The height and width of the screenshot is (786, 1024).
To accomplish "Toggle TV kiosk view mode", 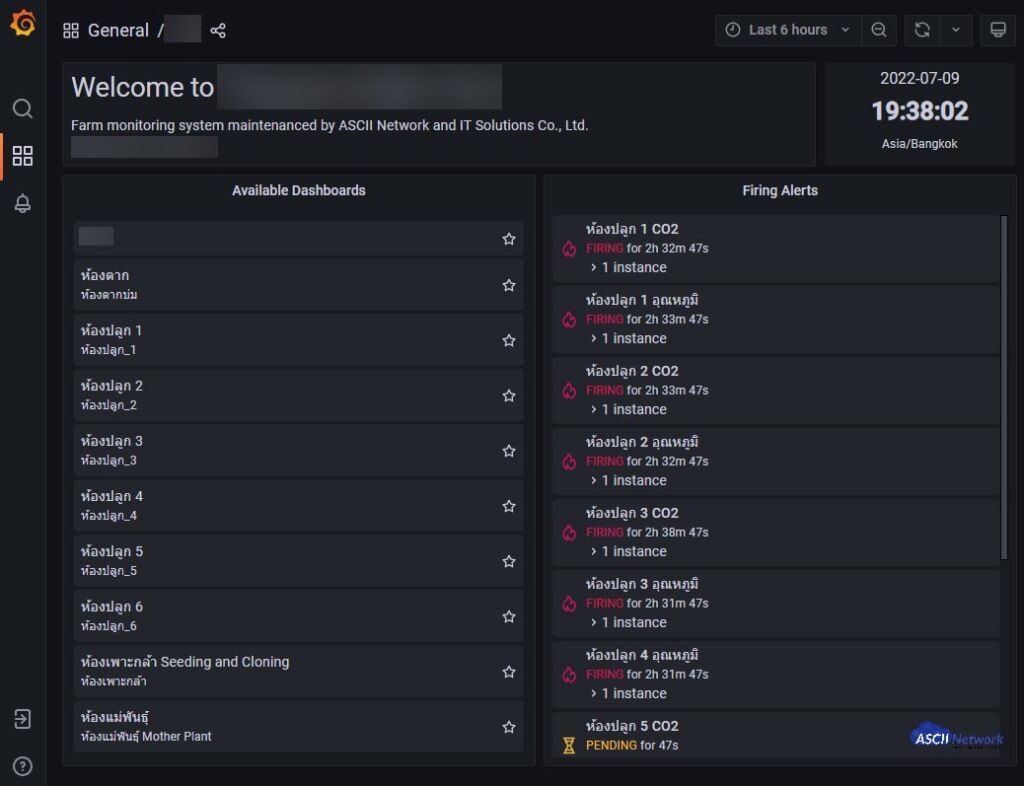I will tap(997, 30).
